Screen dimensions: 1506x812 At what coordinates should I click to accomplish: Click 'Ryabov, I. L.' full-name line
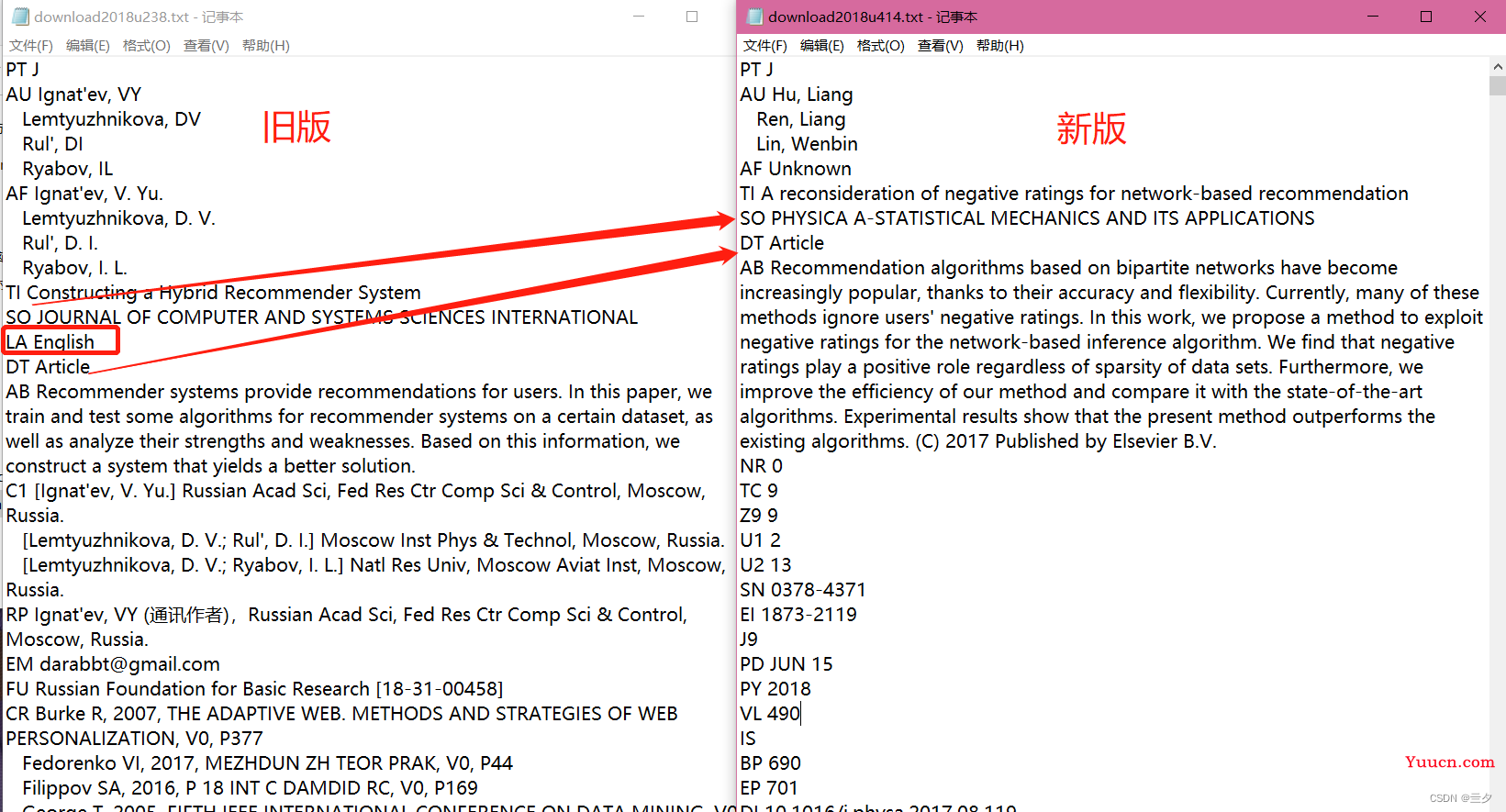74,268
